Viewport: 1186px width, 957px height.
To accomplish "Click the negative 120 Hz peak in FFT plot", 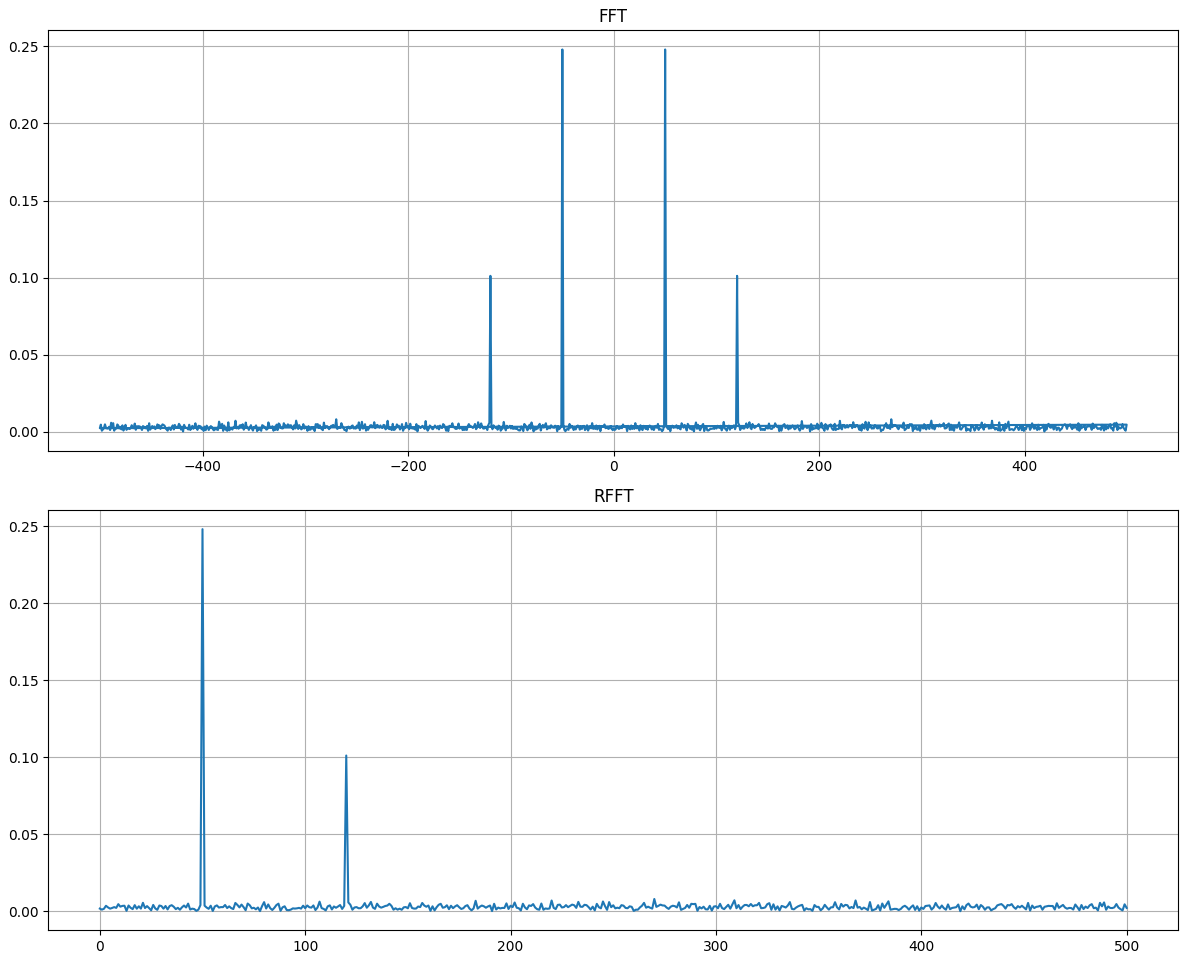I will (x=490, y=277).
